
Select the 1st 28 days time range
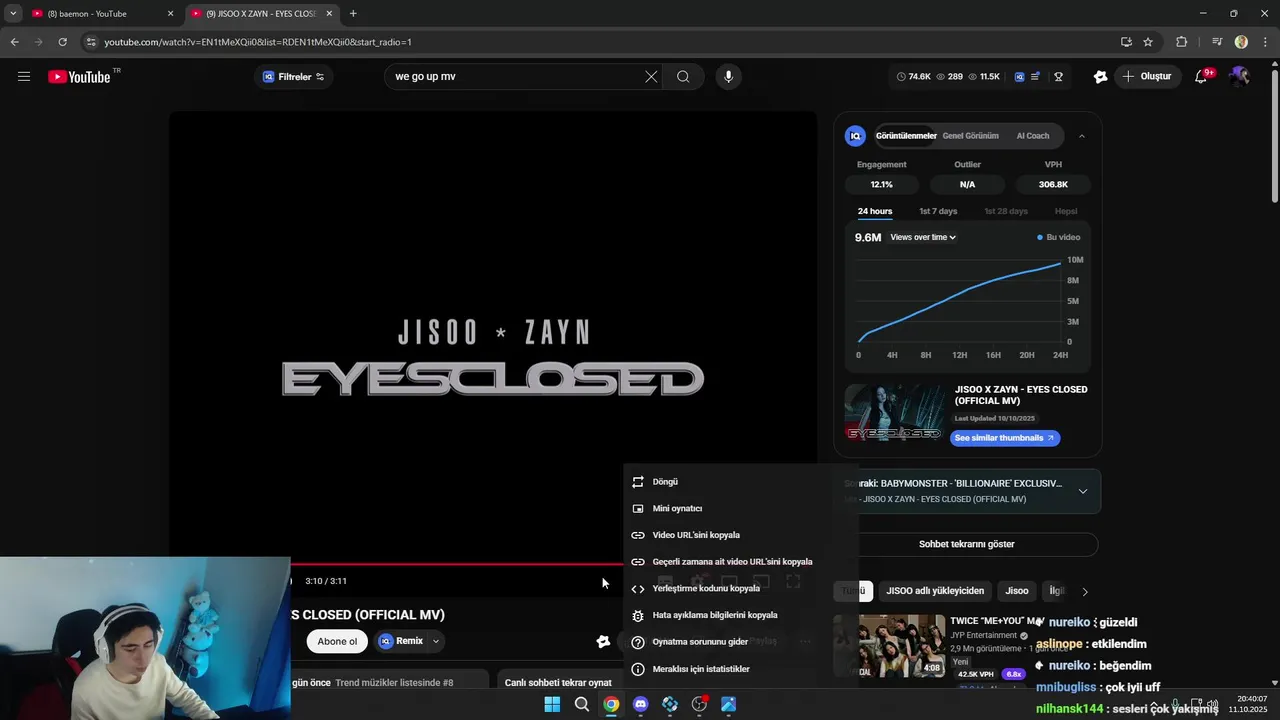1005,211
